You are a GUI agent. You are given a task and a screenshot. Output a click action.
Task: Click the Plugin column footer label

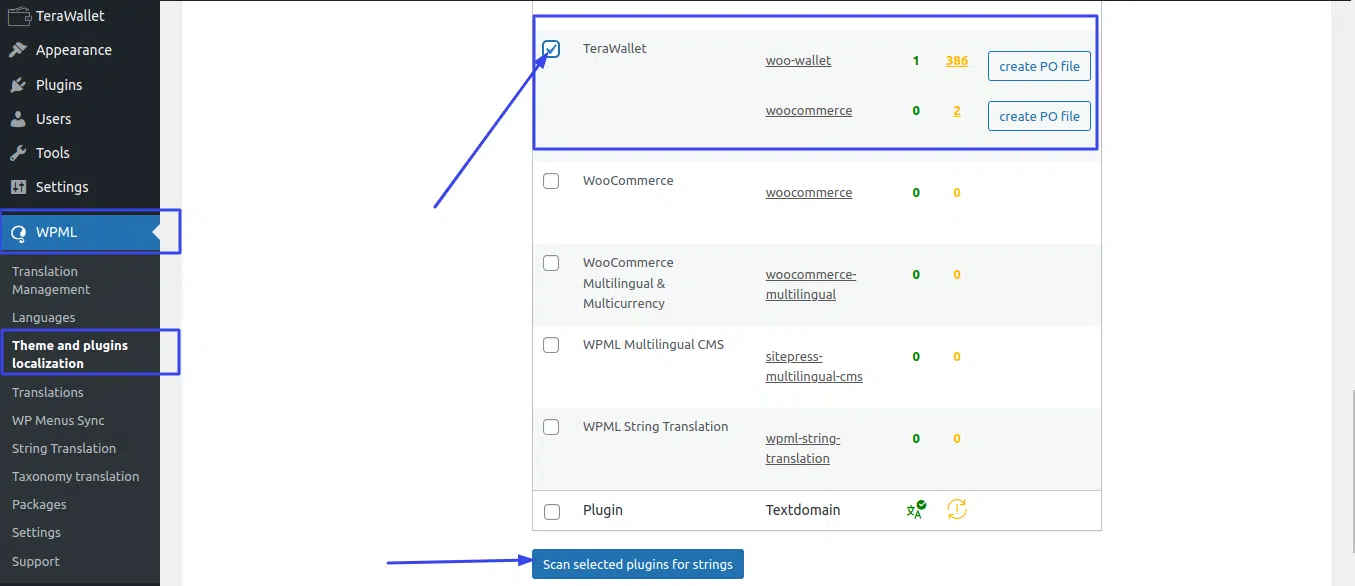point(603,510)
